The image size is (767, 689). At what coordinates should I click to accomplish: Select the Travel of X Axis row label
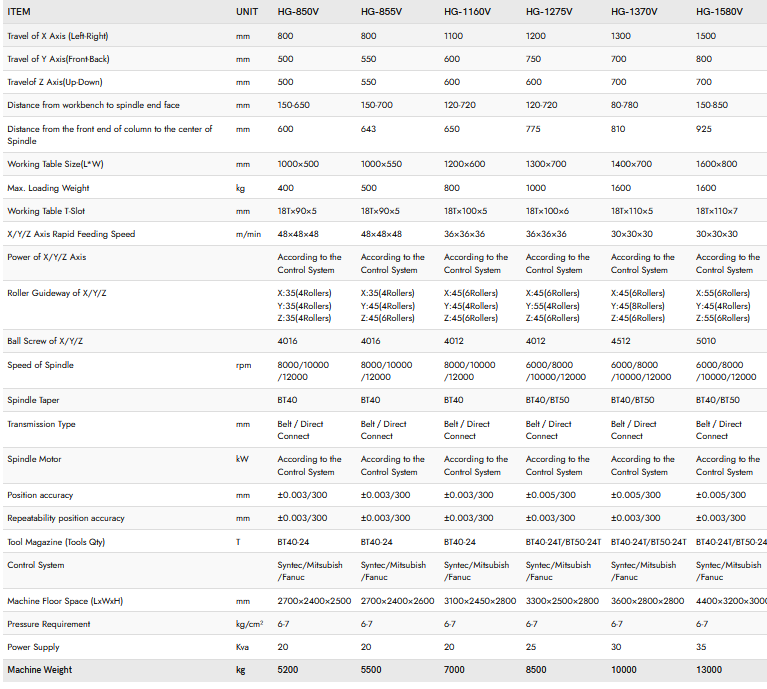[x=56, y=36]
